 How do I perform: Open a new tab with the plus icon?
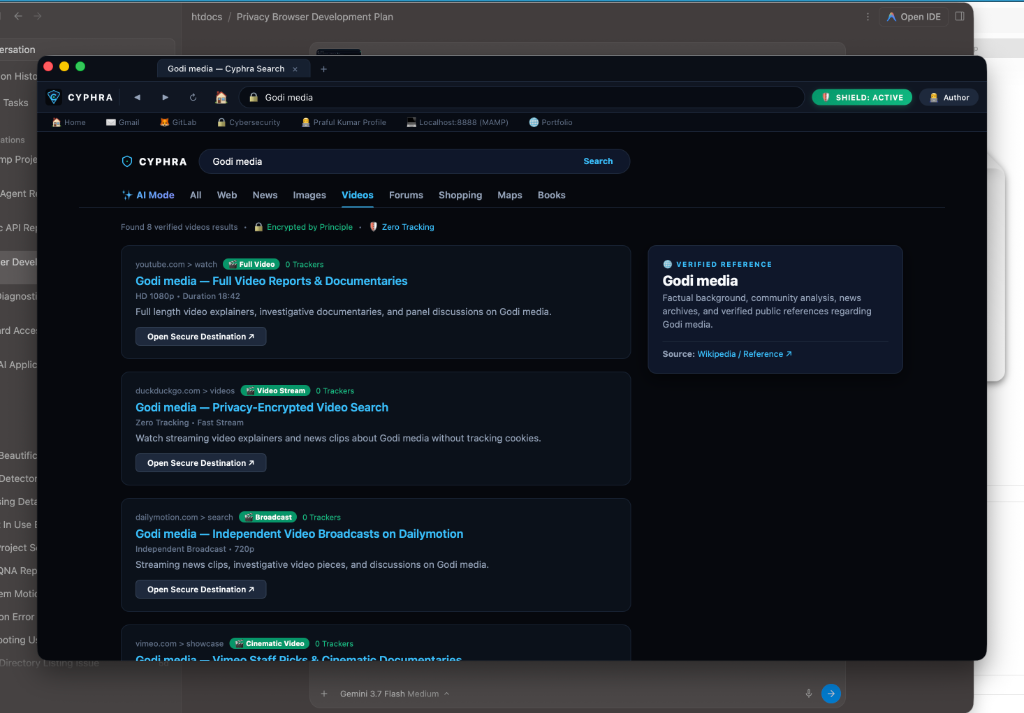pos(323,69)
